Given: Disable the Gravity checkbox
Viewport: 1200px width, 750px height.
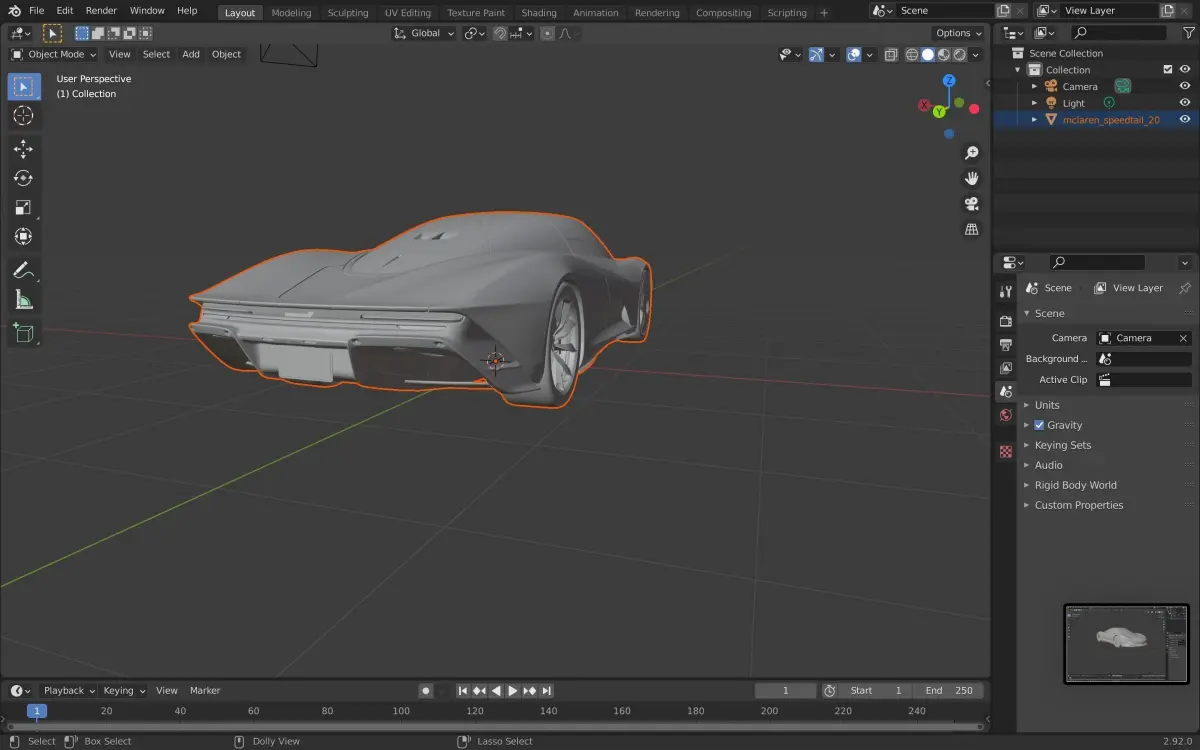Looking at the screenshot, I should tap(1039, 425).
